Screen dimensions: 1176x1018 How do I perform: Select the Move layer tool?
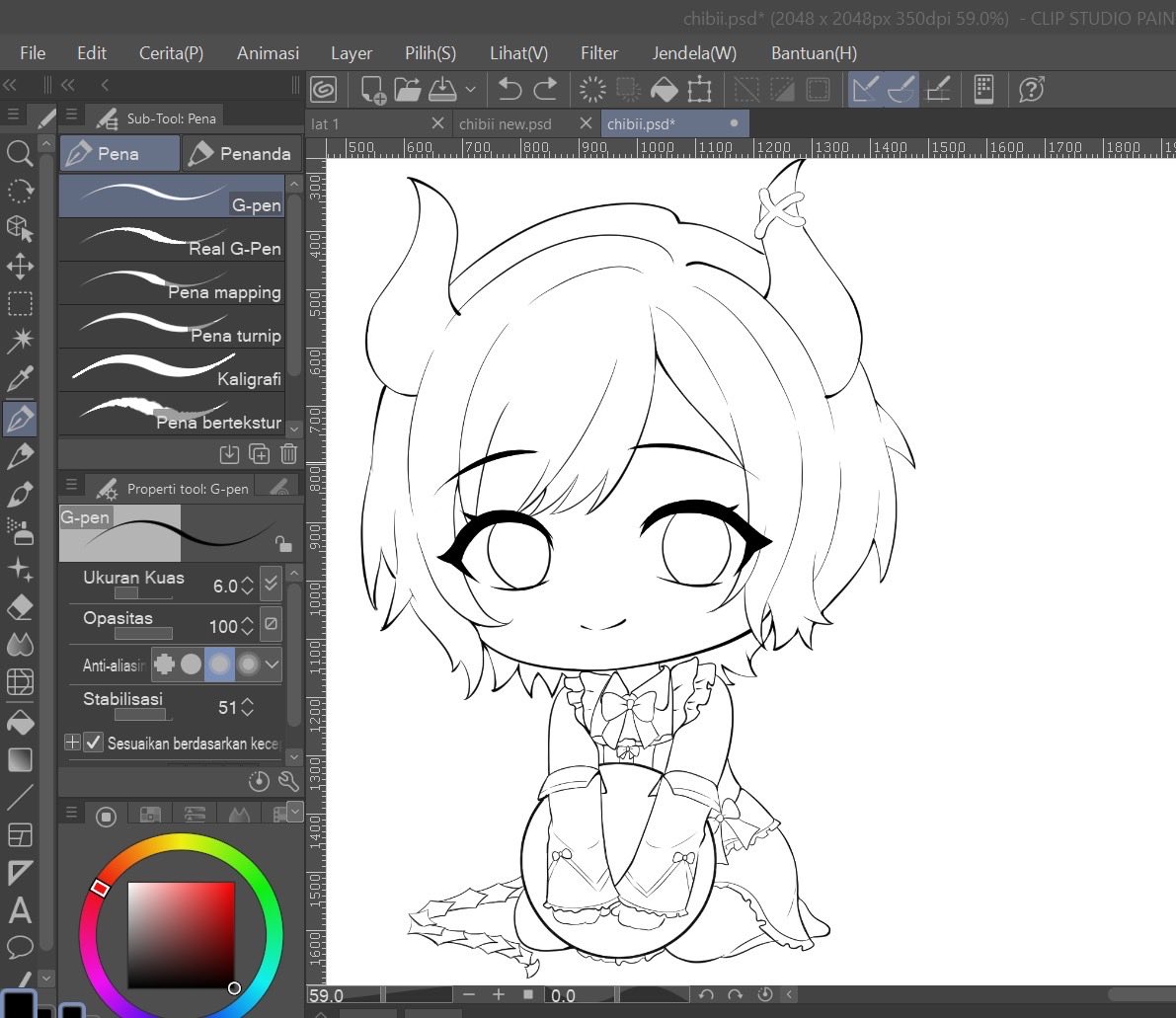(20, 266)
